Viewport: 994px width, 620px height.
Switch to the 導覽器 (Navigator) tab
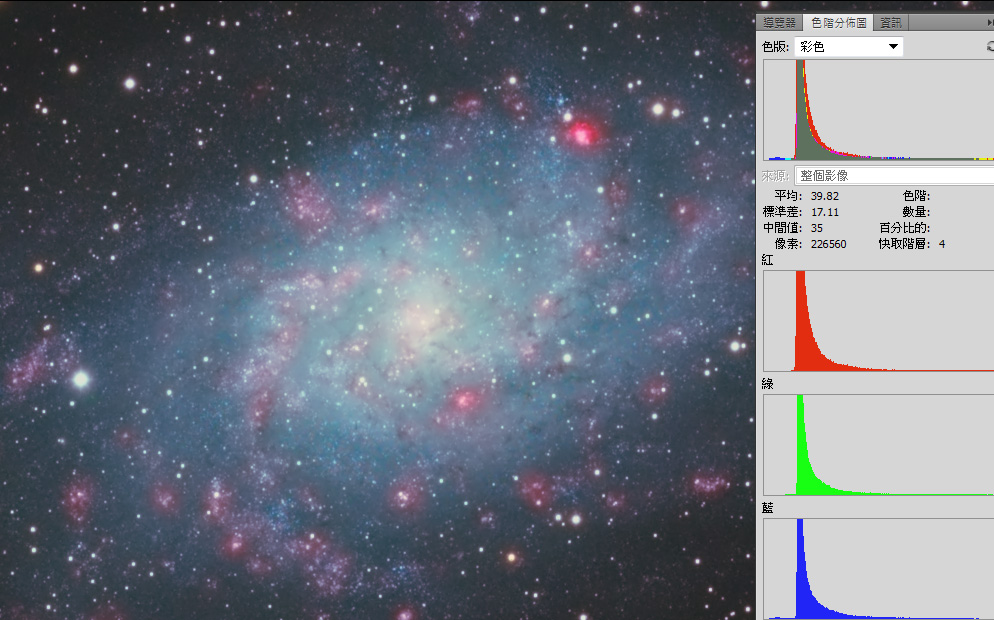(780, 22)
